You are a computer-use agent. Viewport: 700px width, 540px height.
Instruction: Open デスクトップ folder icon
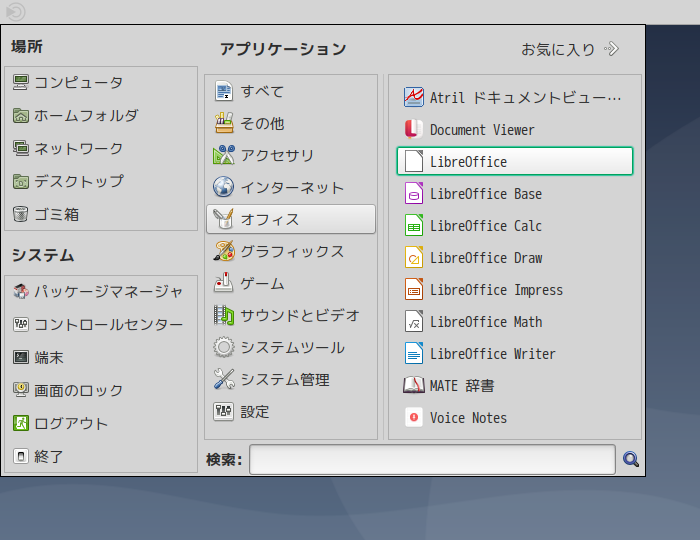click(x=21, y=182)
